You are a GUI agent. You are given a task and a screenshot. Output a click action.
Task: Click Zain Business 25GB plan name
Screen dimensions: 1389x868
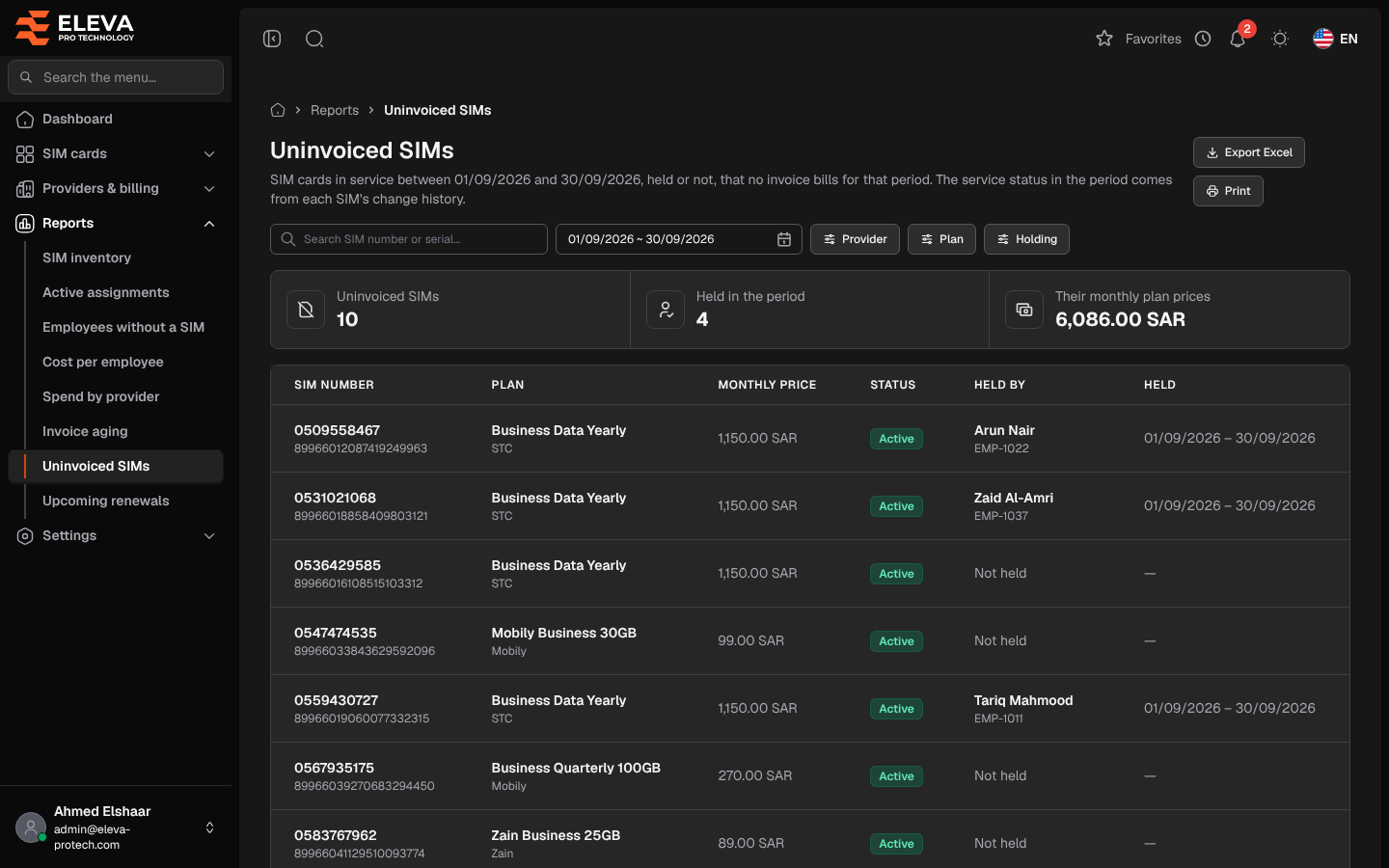(x=556, y=835)
